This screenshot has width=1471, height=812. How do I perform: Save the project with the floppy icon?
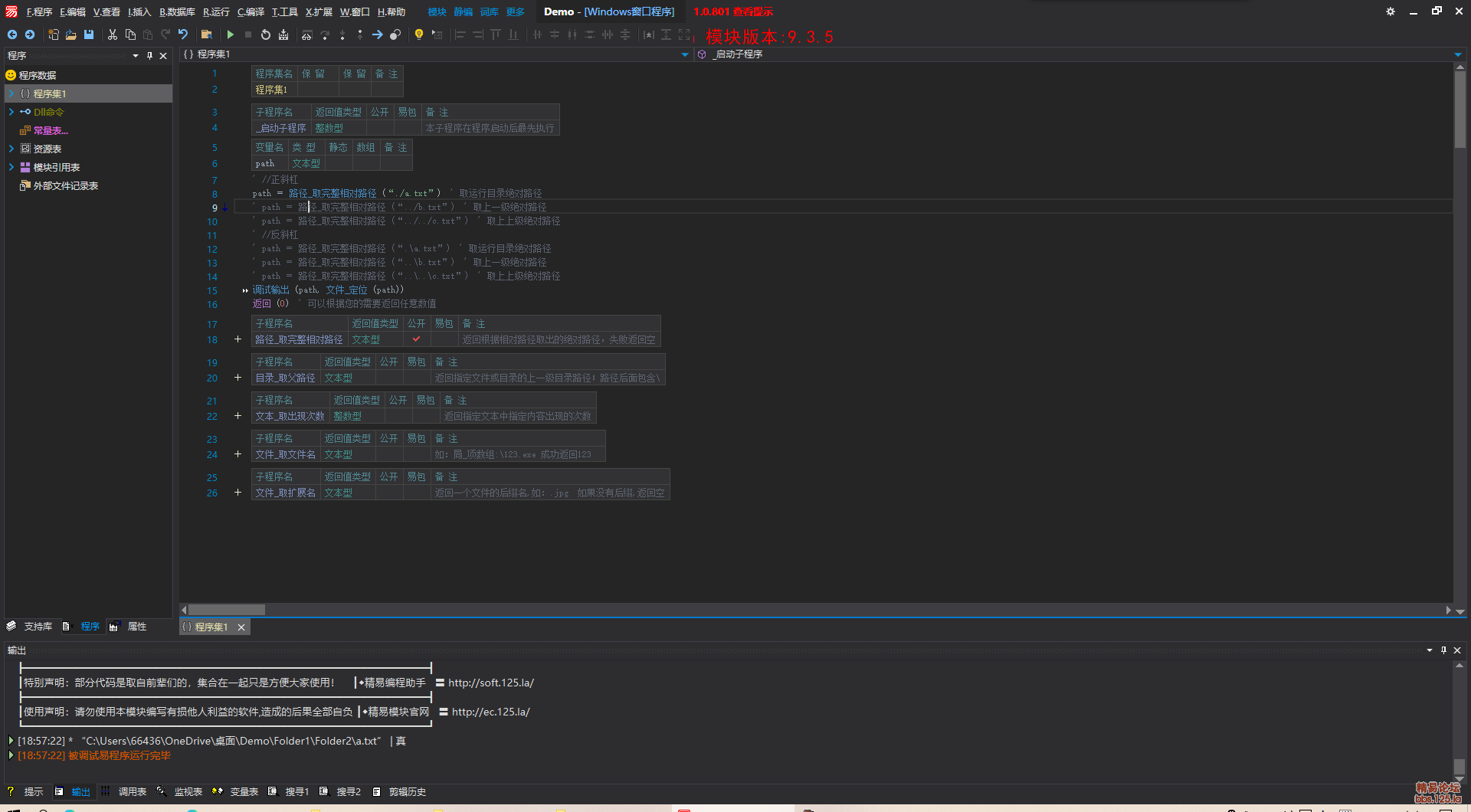coord(89,34)
